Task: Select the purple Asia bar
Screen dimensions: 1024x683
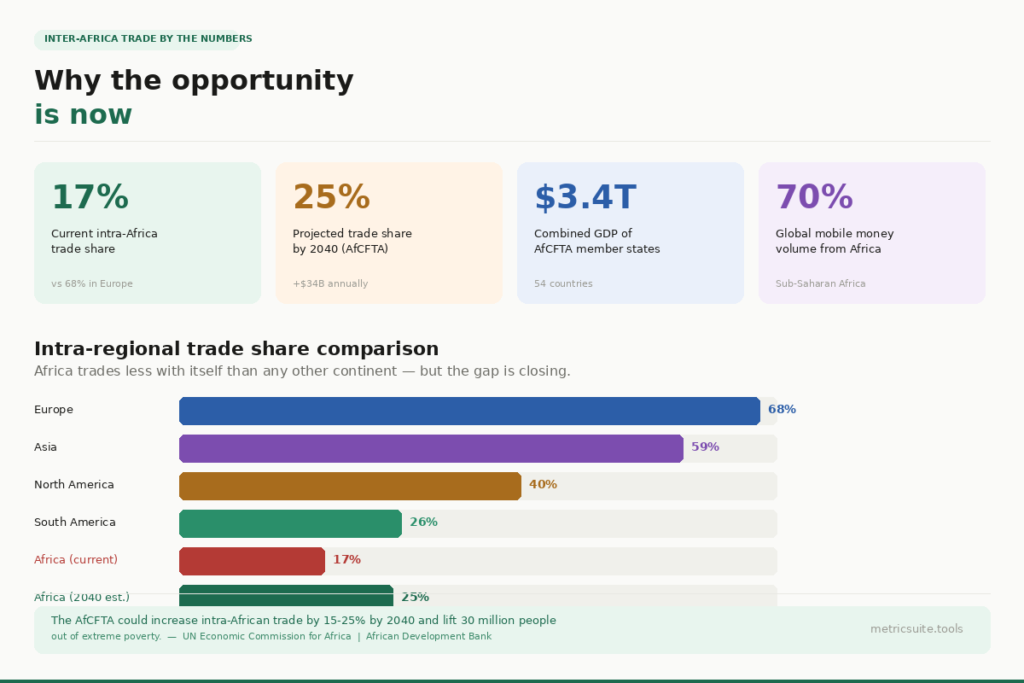Action: (x=431, y=448)
